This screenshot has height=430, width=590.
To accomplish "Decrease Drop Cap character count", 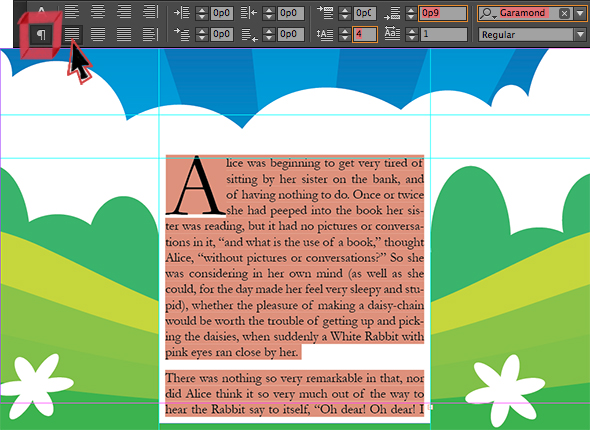I will pos(412,38).
